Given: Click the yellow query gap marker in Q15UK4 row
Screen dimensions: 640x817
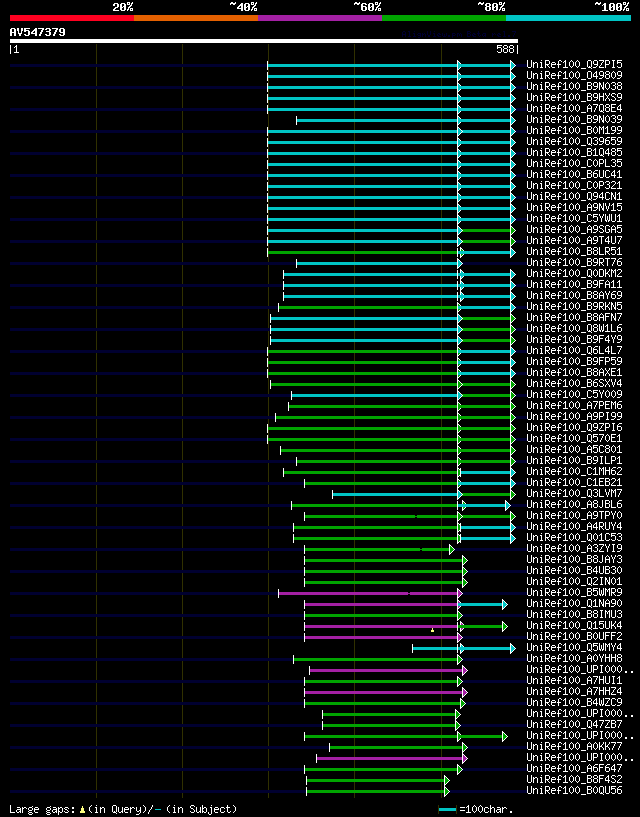Looking at the screenshot, I should coord(433,630).
